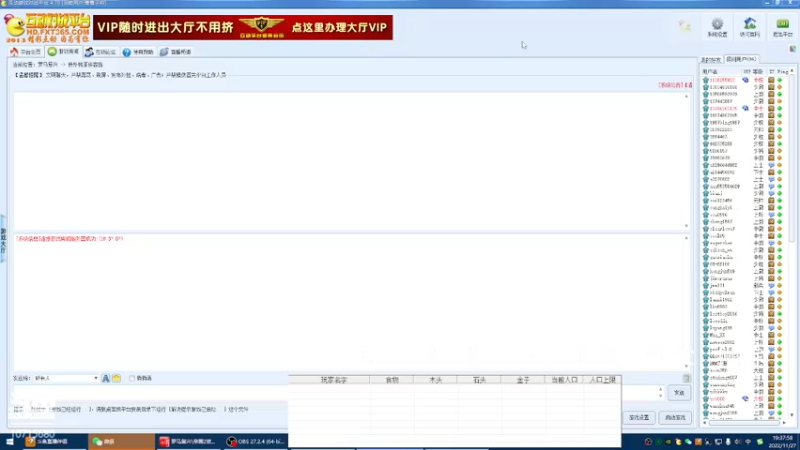Click the user list horizontal scrollbar
The width and height of the screenshot is (800, 450).
click(744, 422)
